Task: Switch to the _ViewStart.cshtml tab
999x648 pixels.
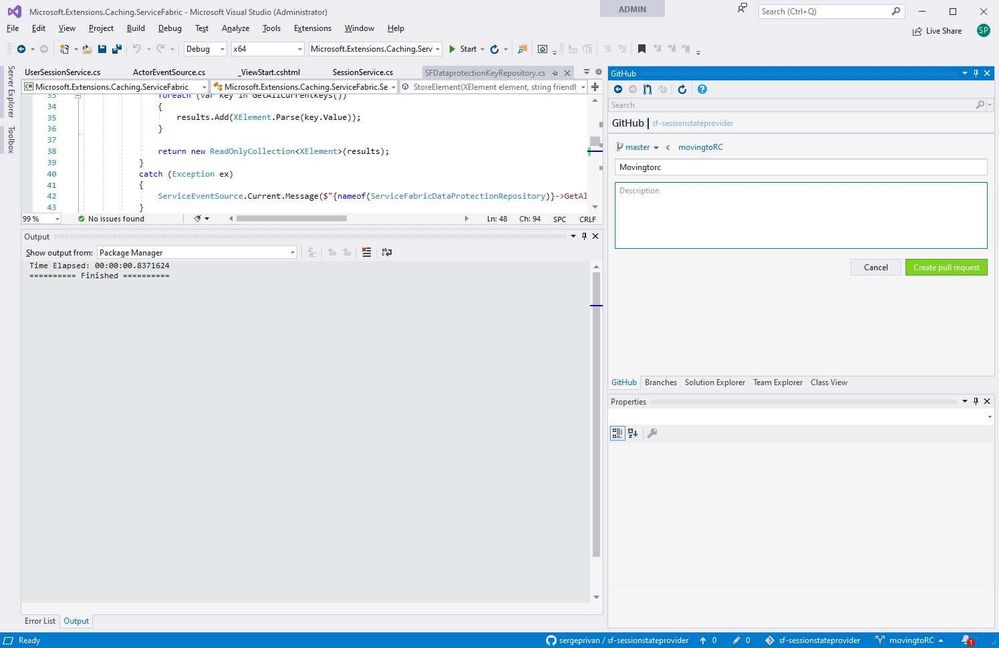Action: point(269,73)
